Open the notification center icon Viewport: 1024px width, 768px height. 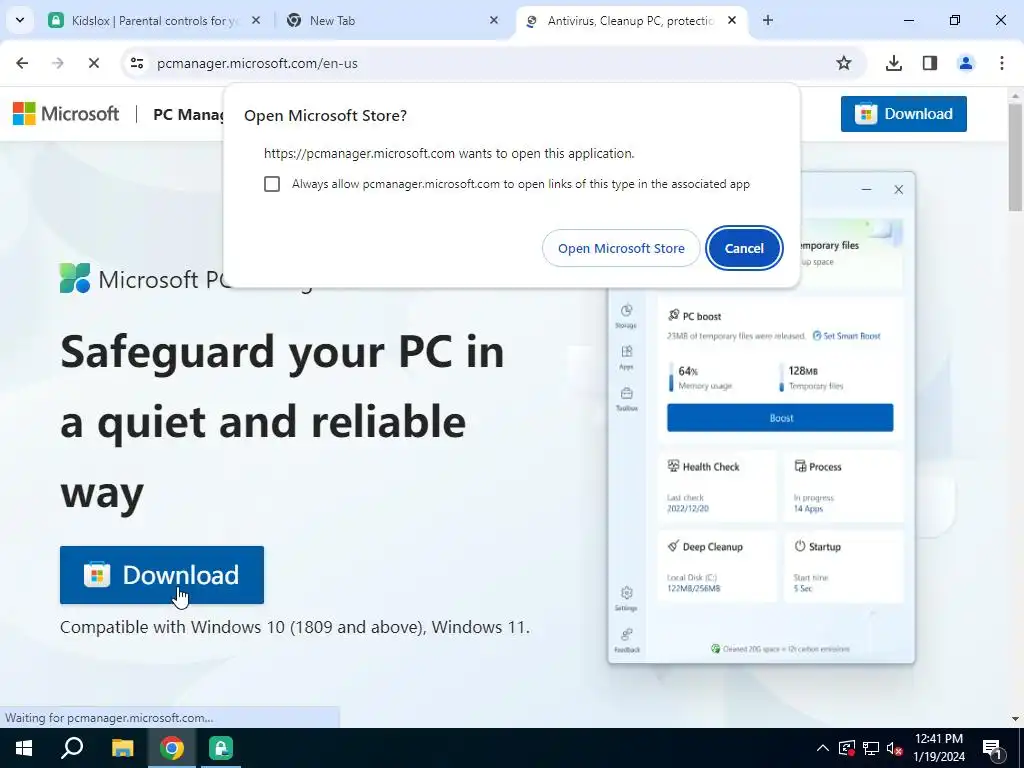(x=992, y=748)
